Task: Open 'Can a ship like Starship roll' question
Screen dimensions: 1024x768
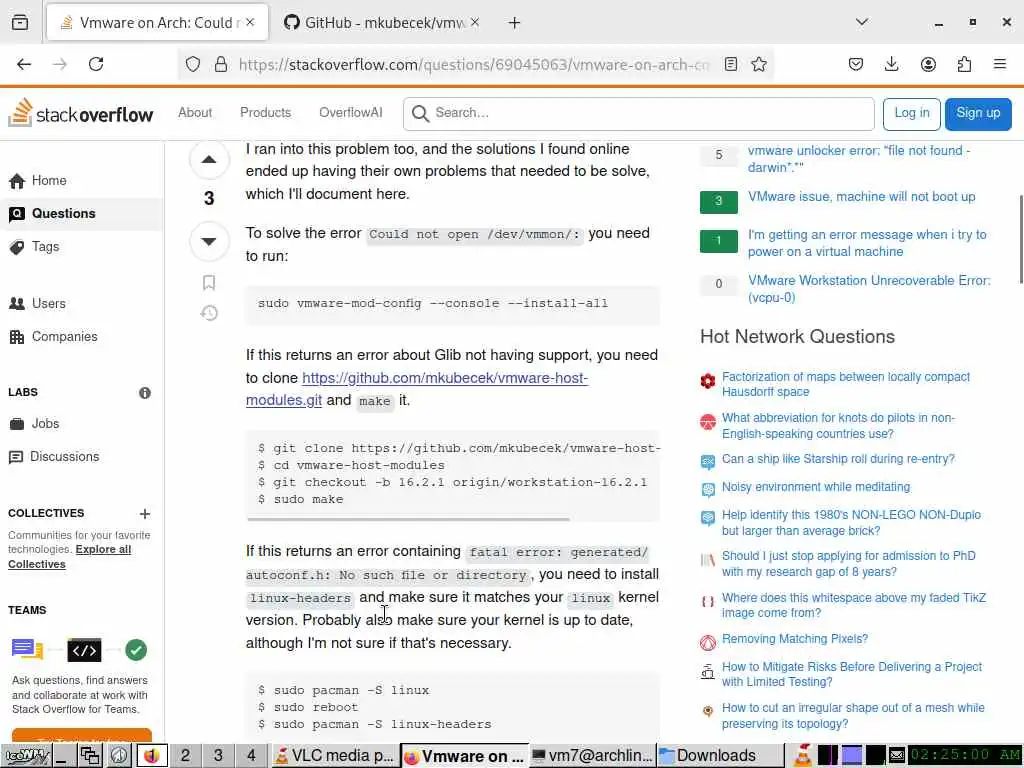Action: 838,459
